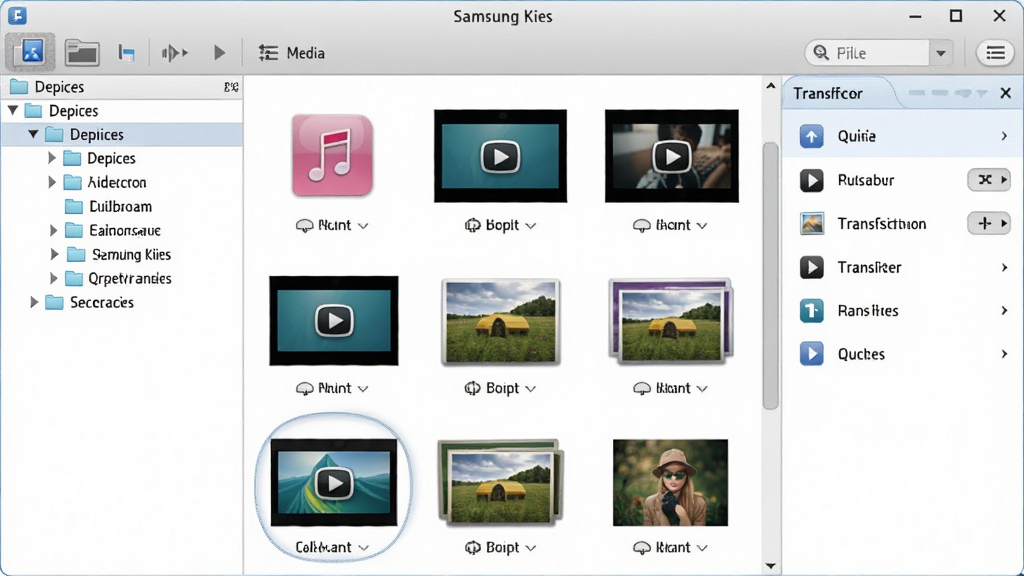Close the Transffcor panel
The width and height of the screenshot is (1024, 576).
pos(1006,93)
